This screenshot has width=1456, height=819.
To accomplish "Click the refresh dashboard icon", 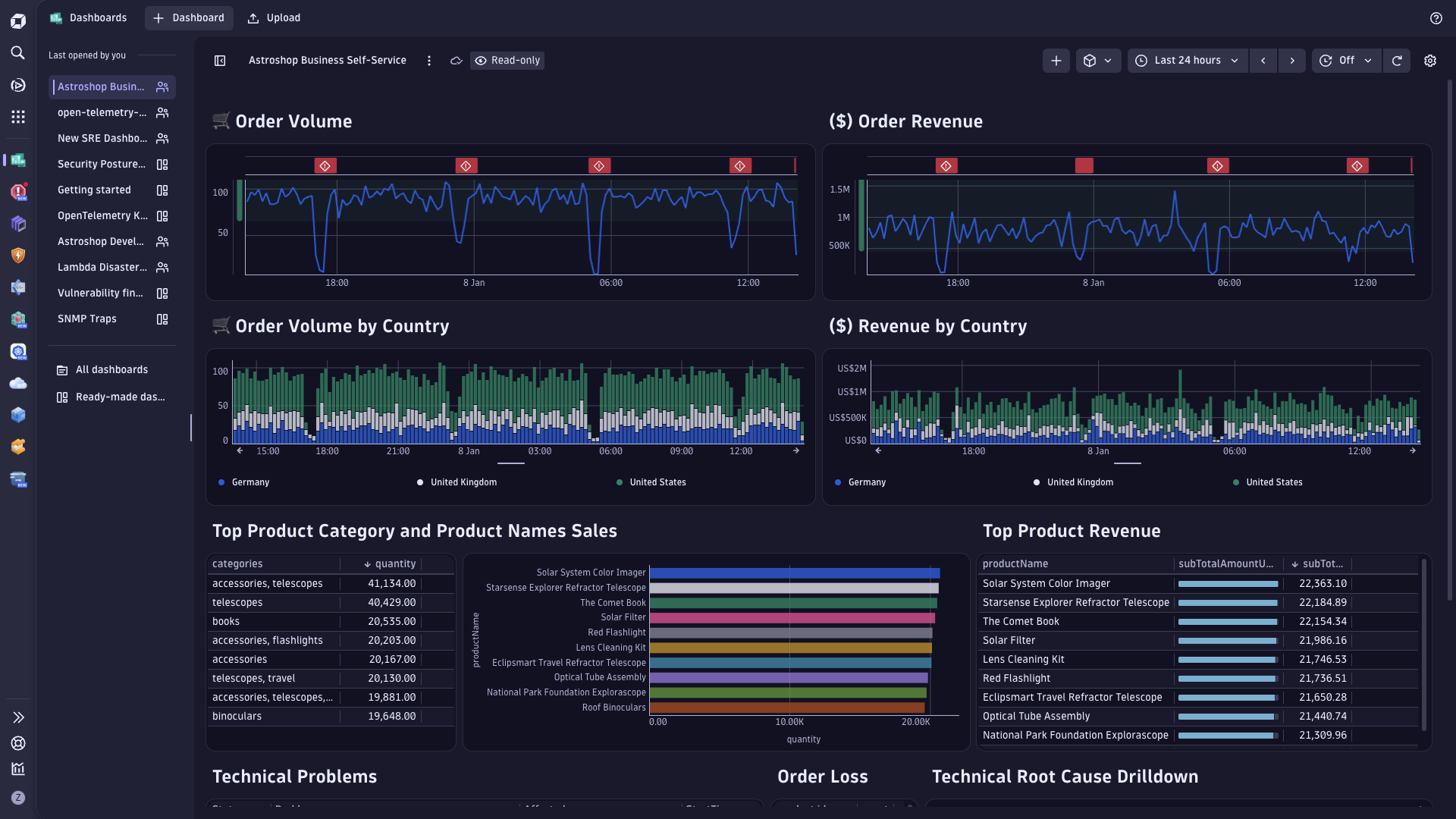I will [x=1397, y=61].
